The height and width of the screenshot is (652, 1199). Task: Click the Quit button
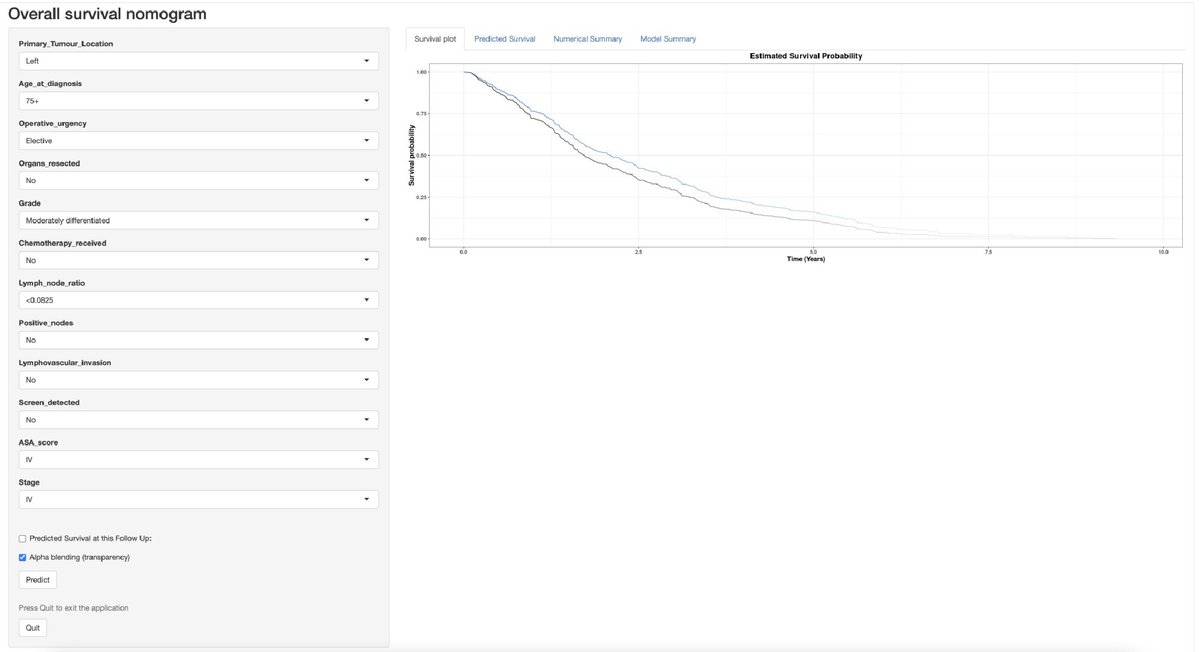[33, 628]
